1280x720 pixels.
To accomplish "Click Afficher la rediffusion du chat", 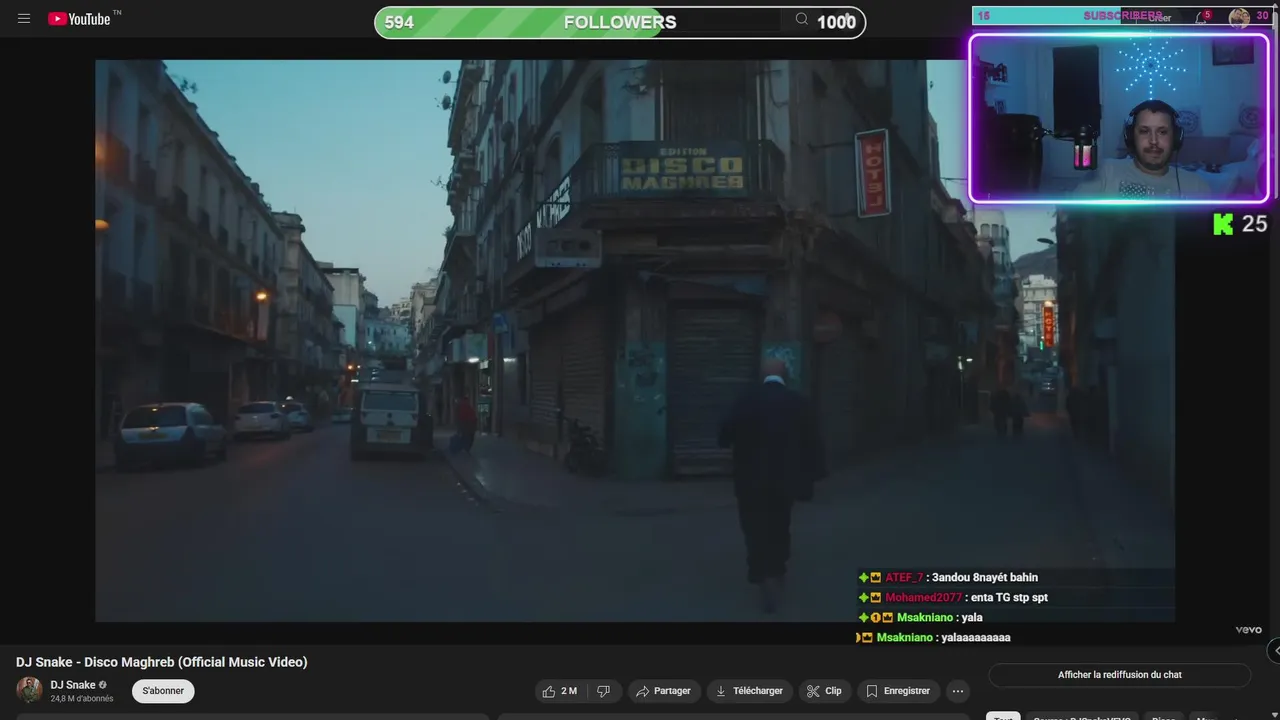I will coord(1120,675).
